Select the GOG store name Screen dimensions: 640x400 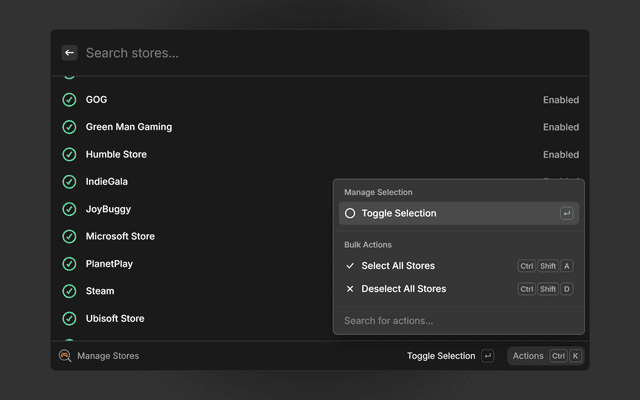96,100
